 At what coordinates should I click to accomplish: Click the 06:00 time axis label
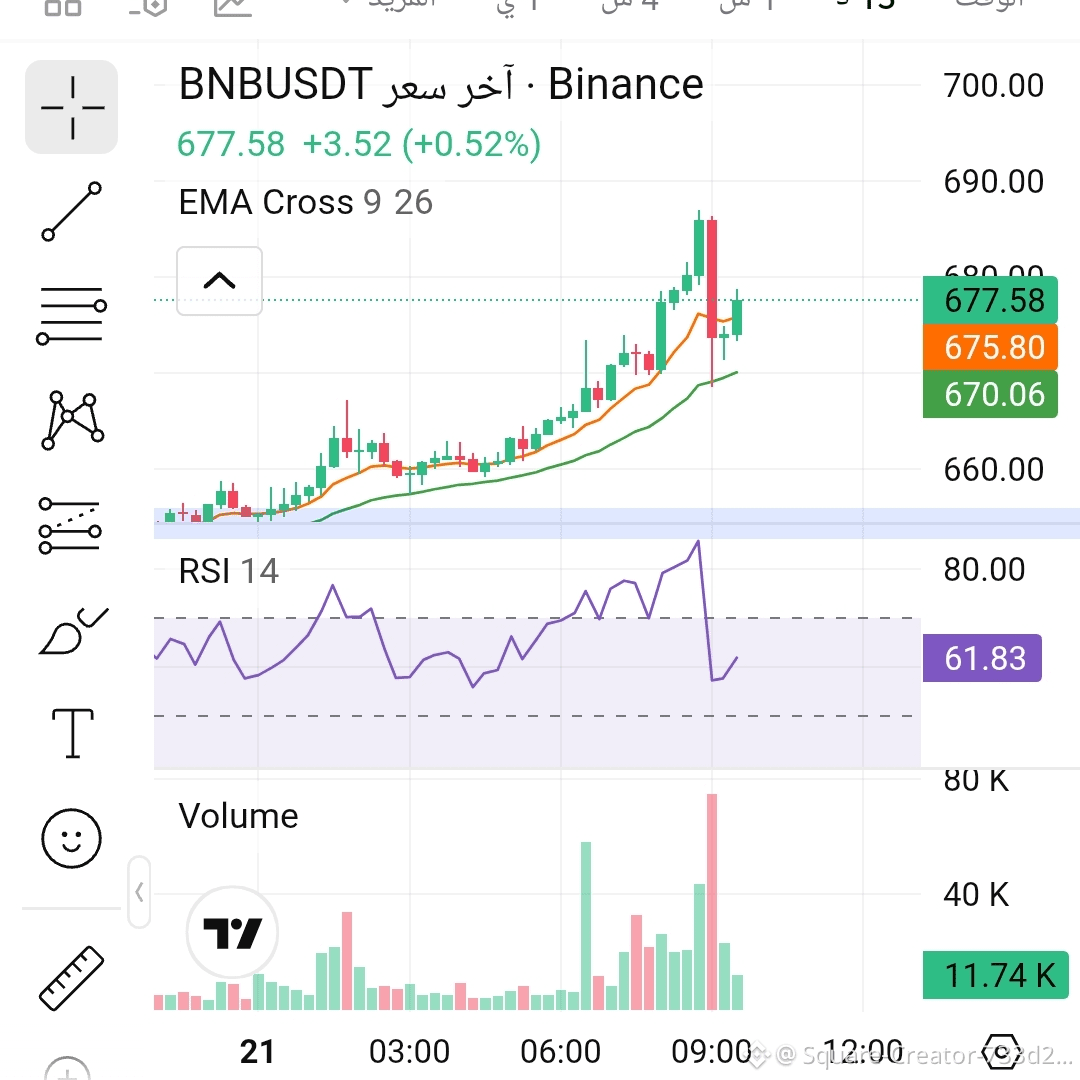click(x=560, y=1052)
